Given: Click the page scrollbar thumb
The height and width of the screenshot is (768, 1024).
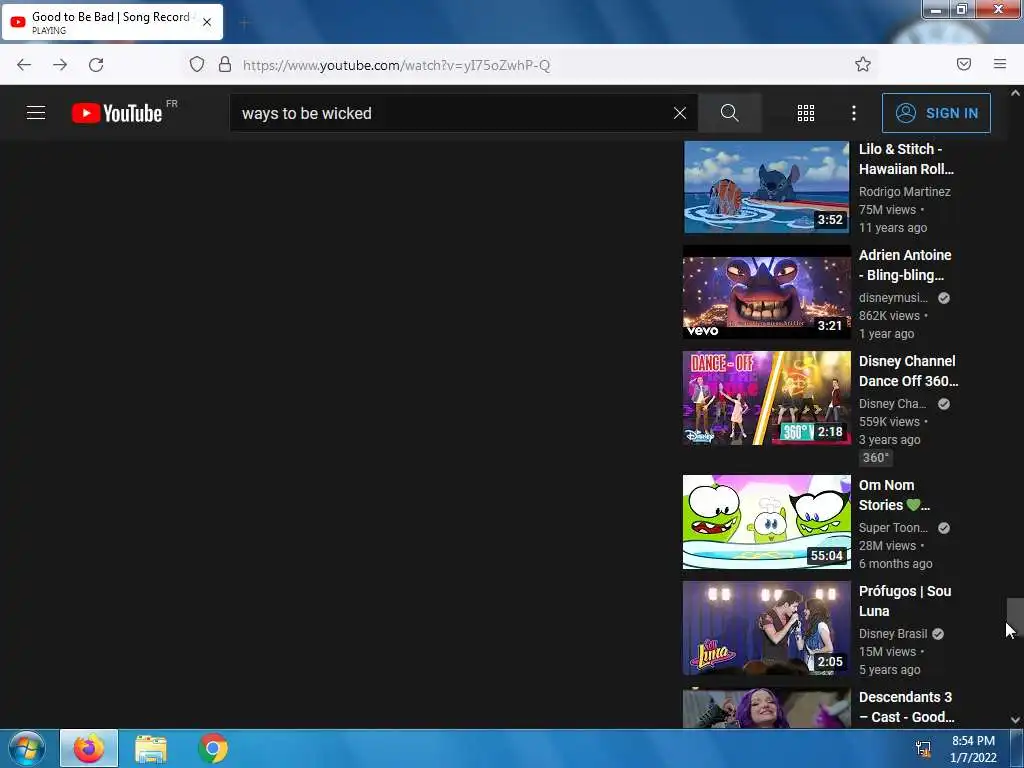Looking at the screenshot, I should (1015, 615).
